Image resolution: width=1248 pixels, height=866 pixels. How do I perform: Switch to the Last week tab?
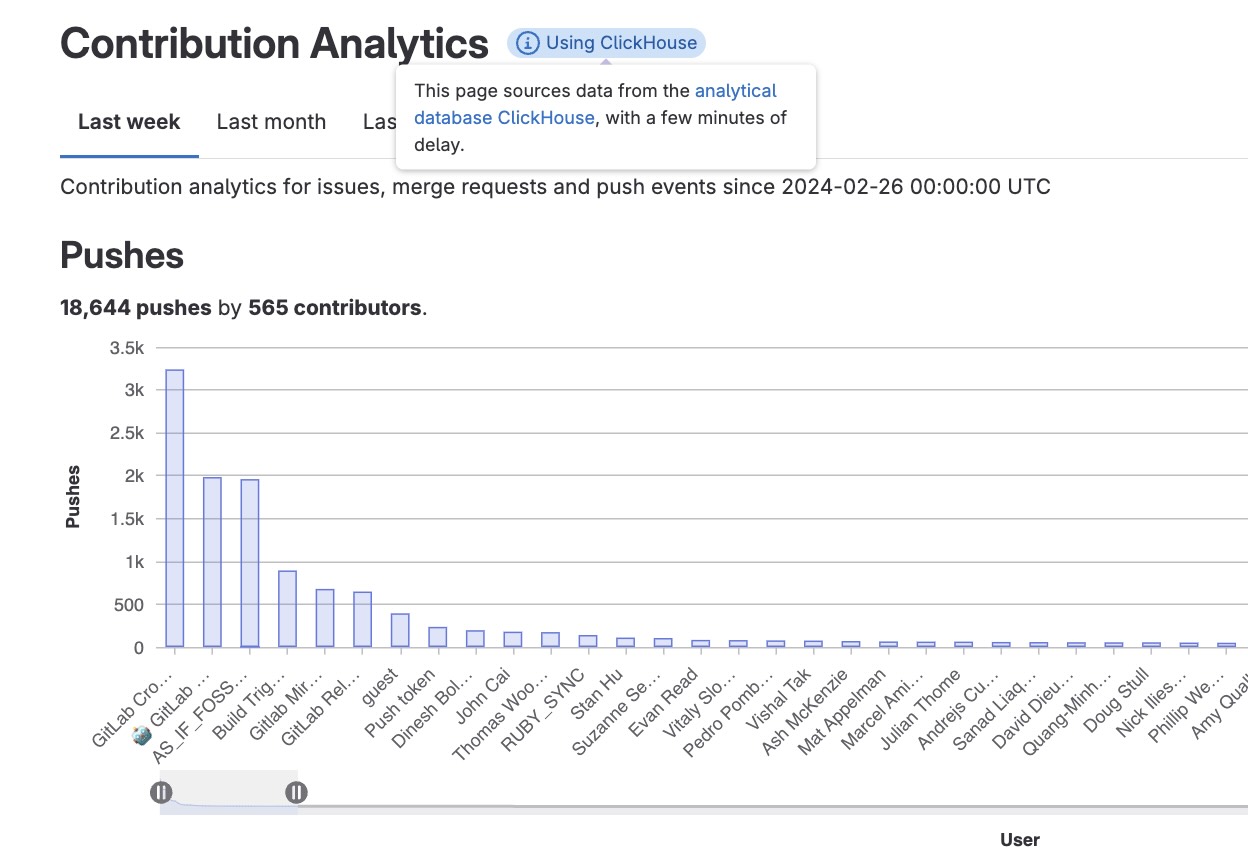[128, 121]
